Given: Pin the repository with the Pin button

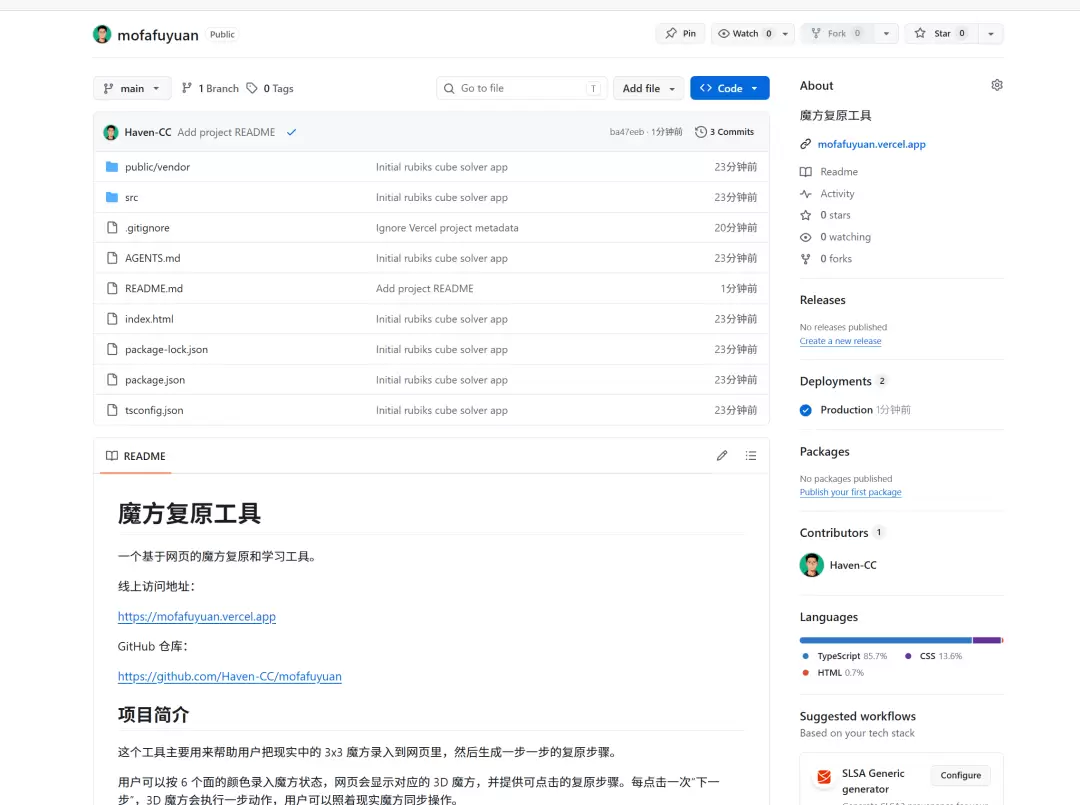Looking at the screenshot, I should click(681, 33).
